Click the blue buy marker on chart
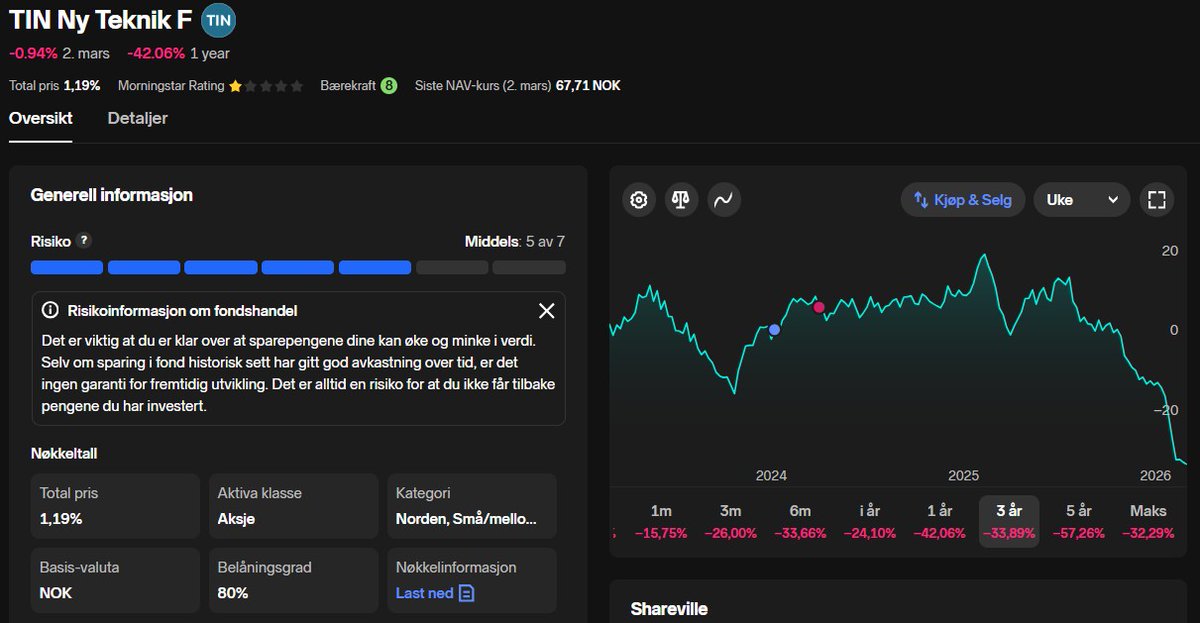 [x=774, y=329]
